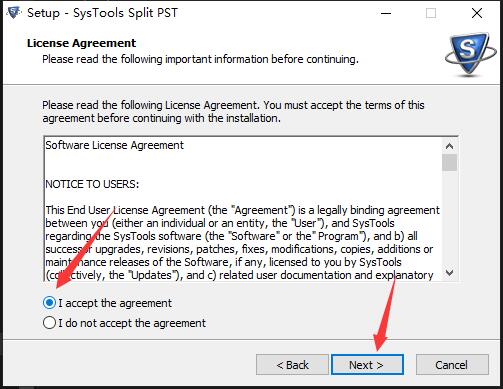Screen dimensions: 503x389
Task: Click the 'License Agreement' heading
Action: [82, 43]
